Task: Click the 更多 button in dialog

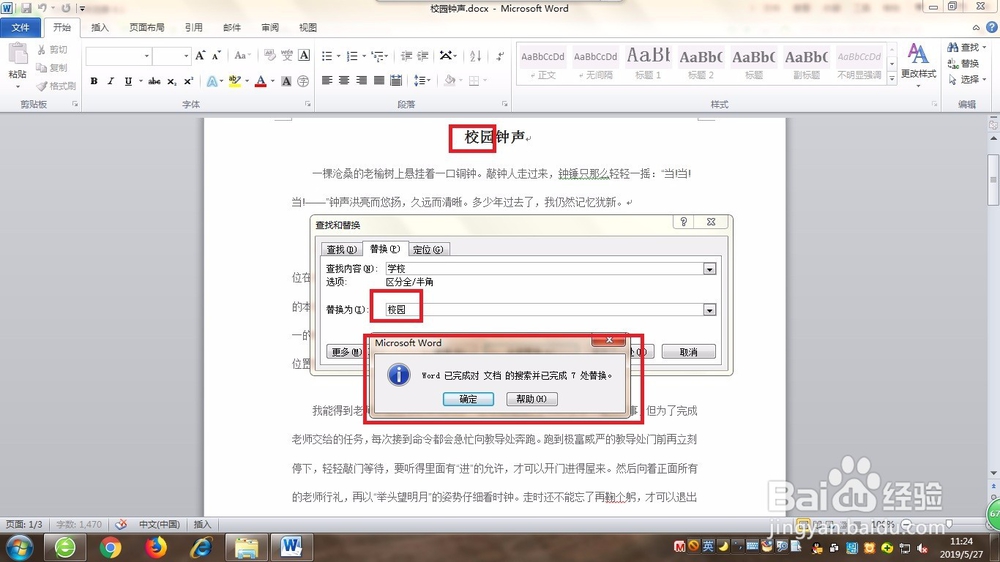Action: pos(346,351)
